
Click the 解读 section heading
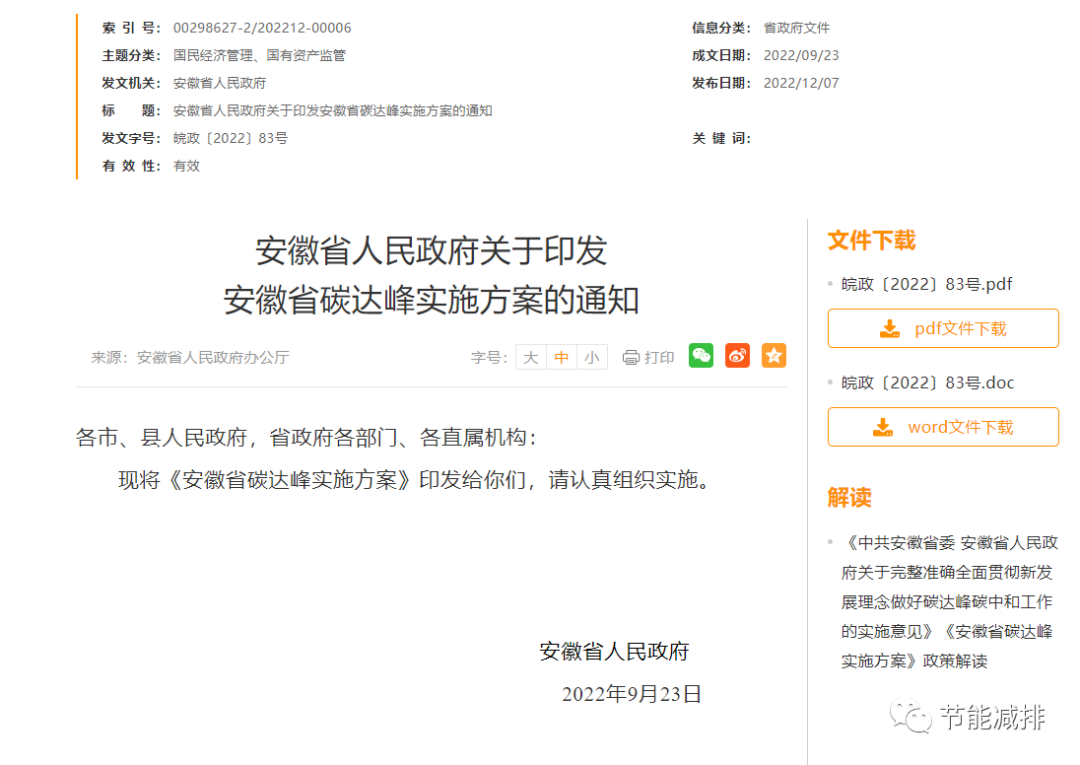(x=849, y=497)
